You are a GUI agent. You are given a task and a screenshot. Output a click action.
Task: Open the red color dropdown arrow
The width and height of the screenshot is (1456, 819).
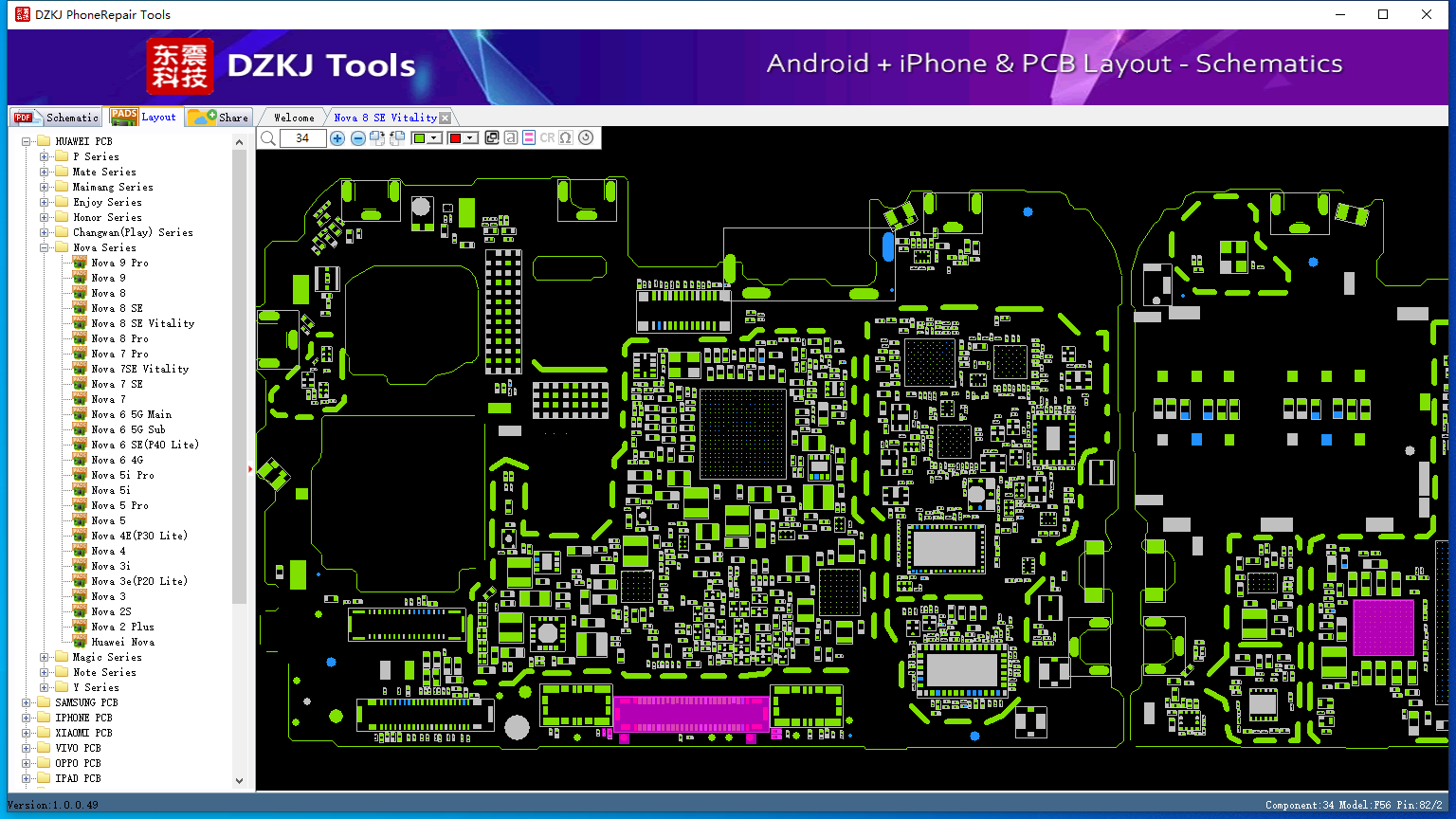[470, 138]
